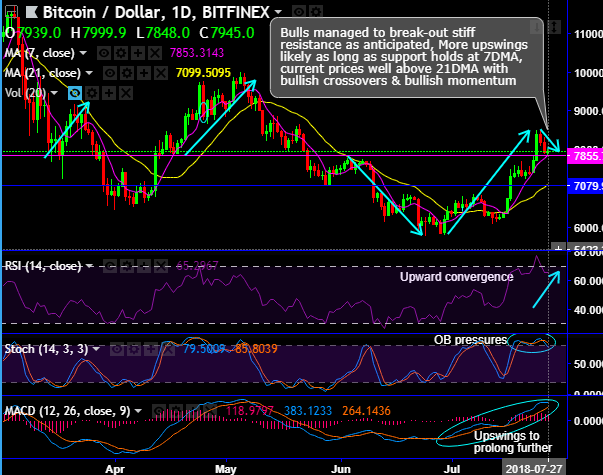The height and width of the screenshot is (475, 603).
Task: Open MA (7, close) format settings gear
Action: 121,53
